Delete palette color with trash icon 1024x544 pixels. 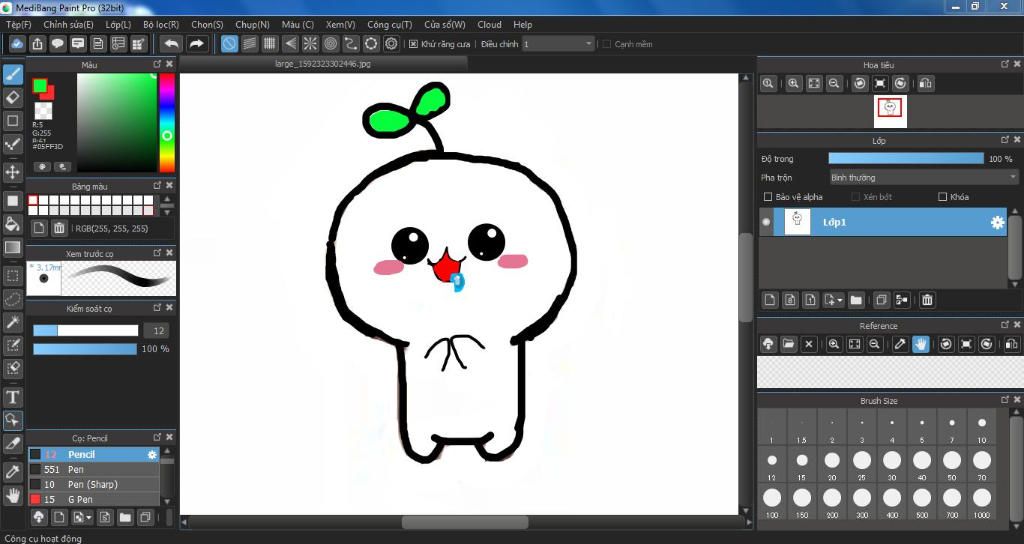[x=59, y=228]
